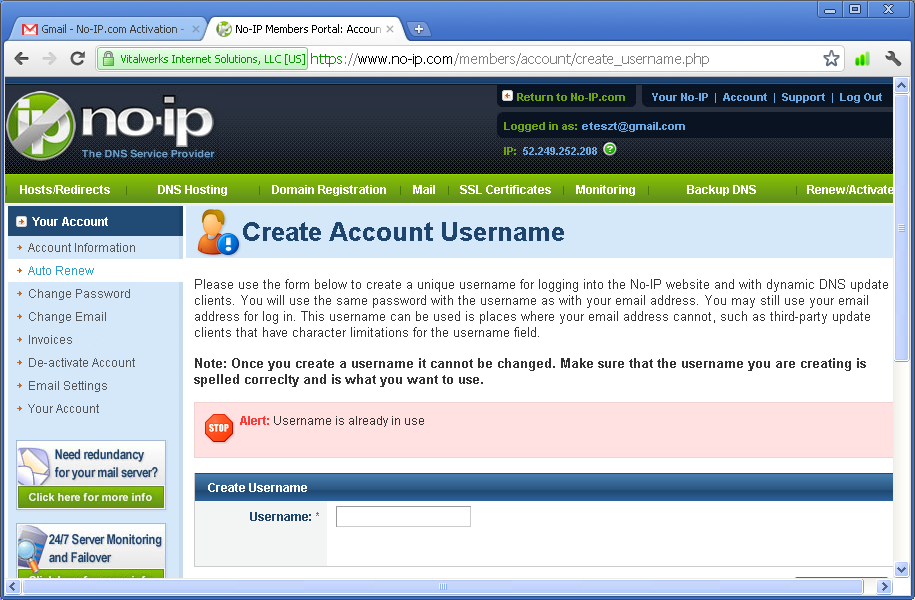This screenshot has width=915, height=600.
Task: Click the red STOP alert icon
Action: pos(219,428)
